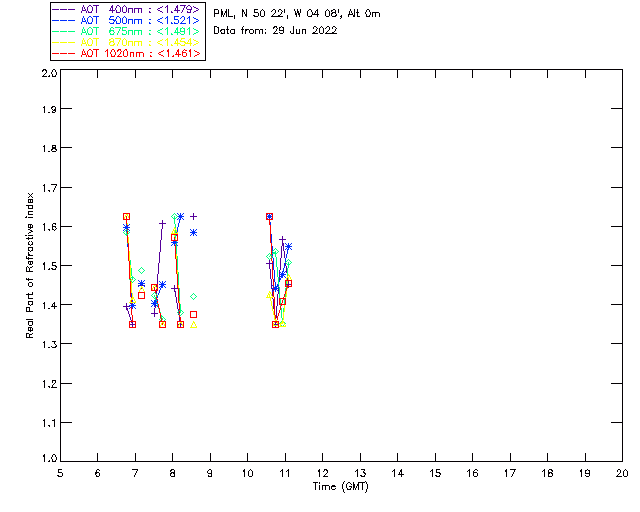The width and height of the screenshot is (640, 512).
Task: Select the isolated yellow triangle near 8.5 GMT
Action: point(194,324)
